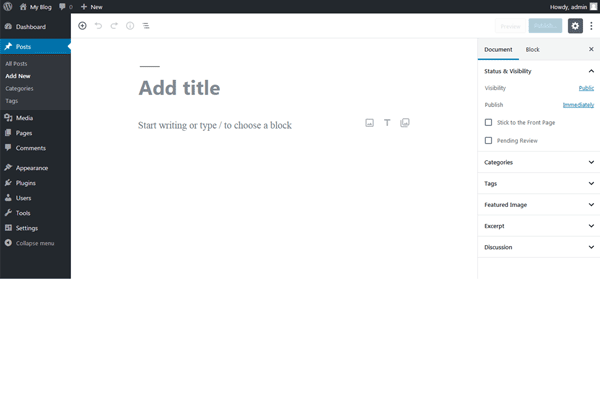This screenshot has height=400, width=600.
Task: Open Plugins in the admin sidebar
Action: [x=26, y=183]
